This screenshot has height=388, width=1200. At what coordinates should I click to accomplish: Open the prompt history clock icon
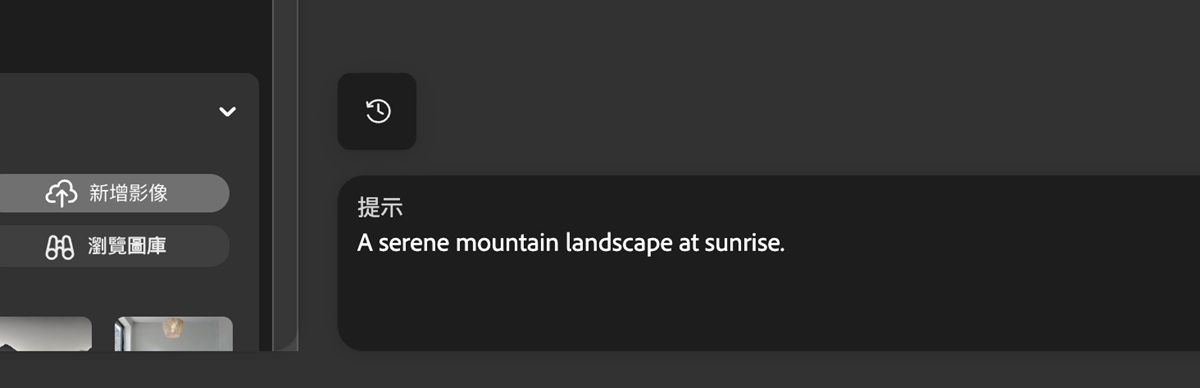[x=377, y=111]
